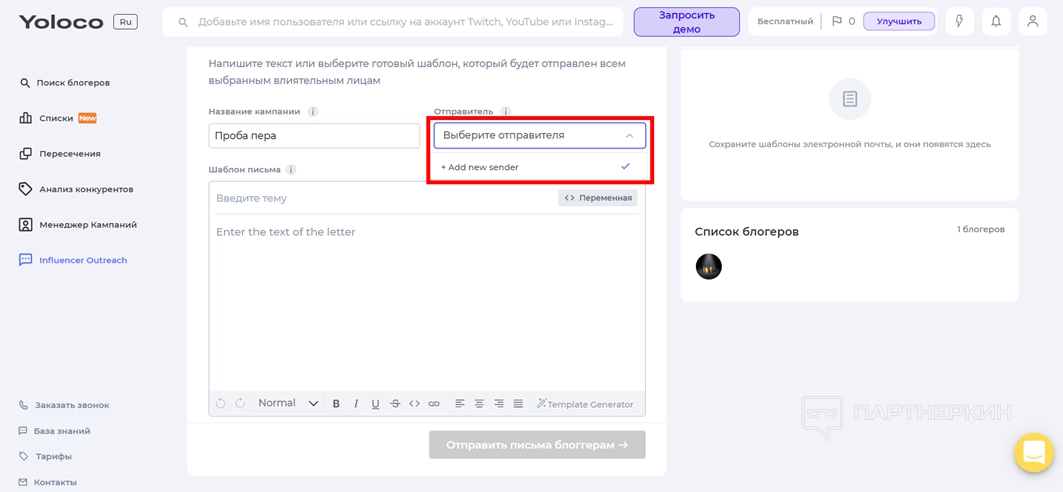The image size is (1063, 492).
Task: Open the Normal text style dropdown
Action: (x=288, y=403)
